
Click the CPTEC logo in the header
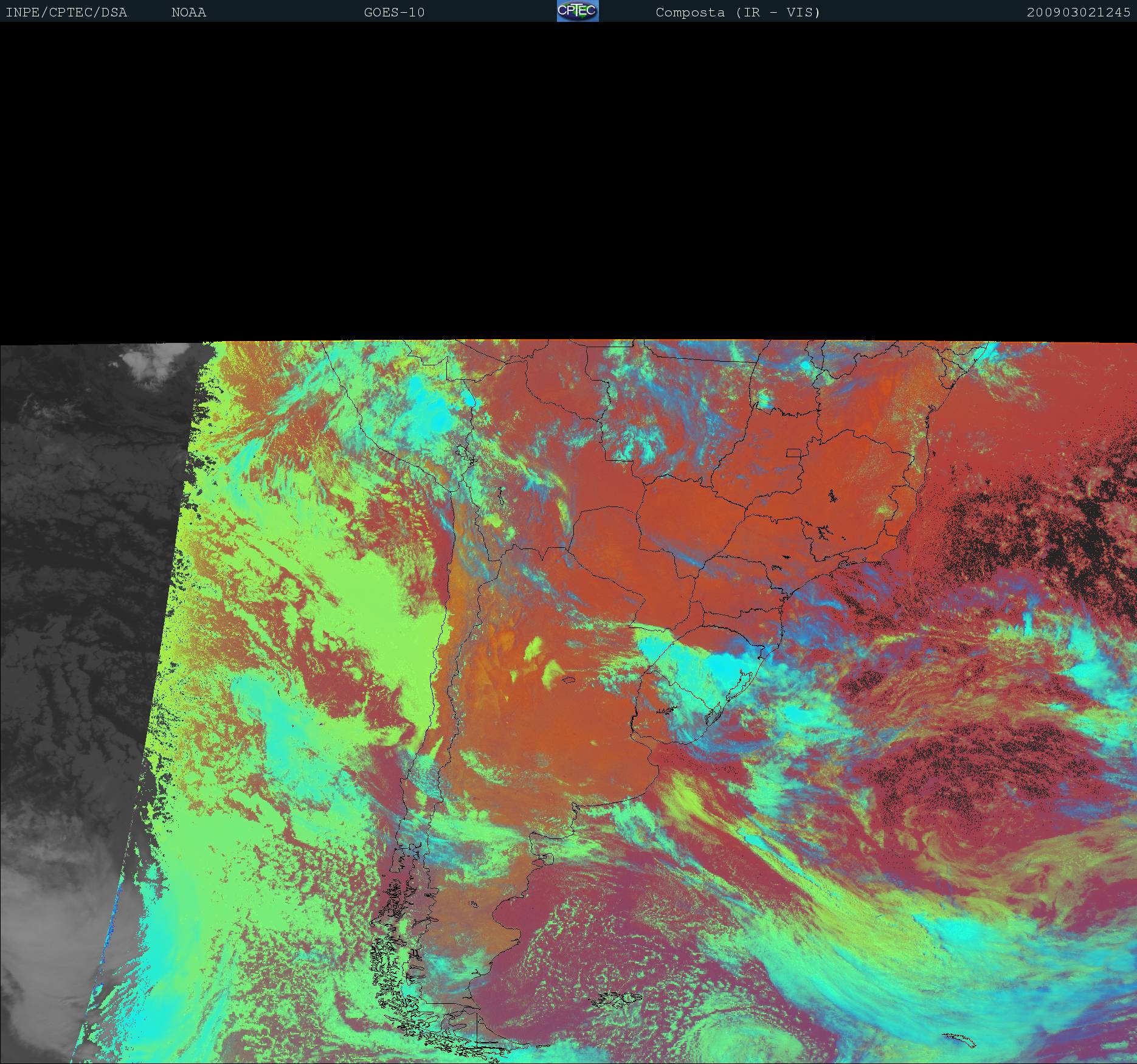point(578,11)
